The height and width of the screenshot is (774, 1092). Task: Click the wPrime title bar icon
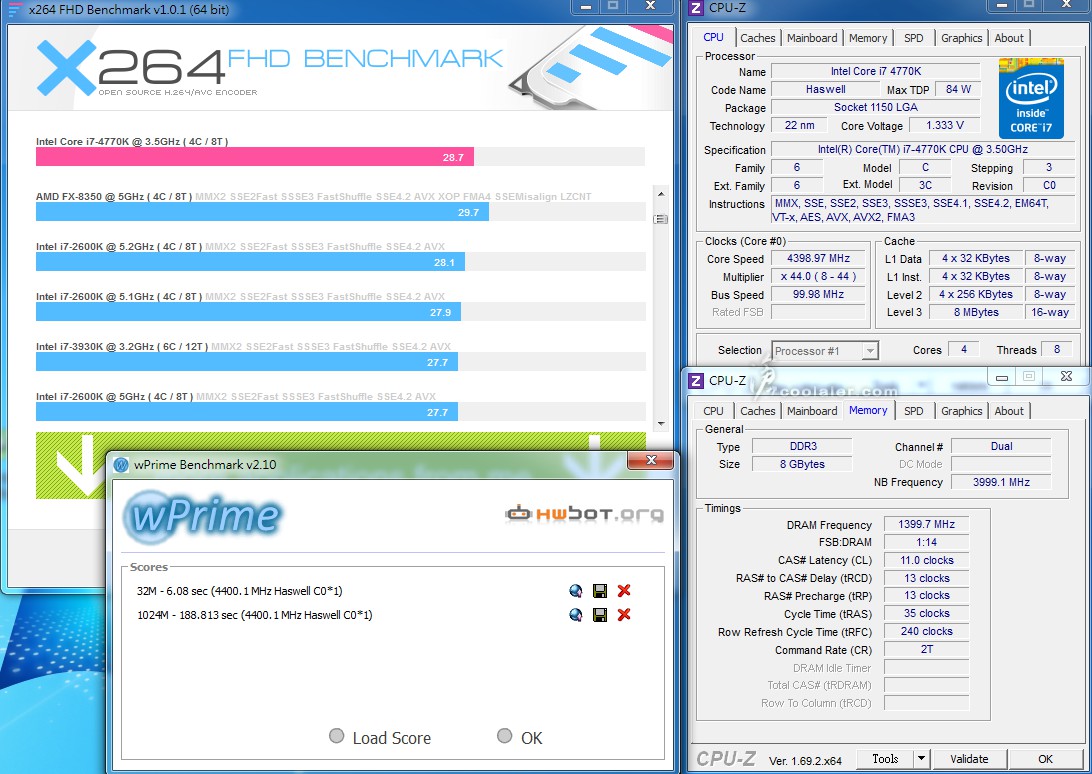121,465
